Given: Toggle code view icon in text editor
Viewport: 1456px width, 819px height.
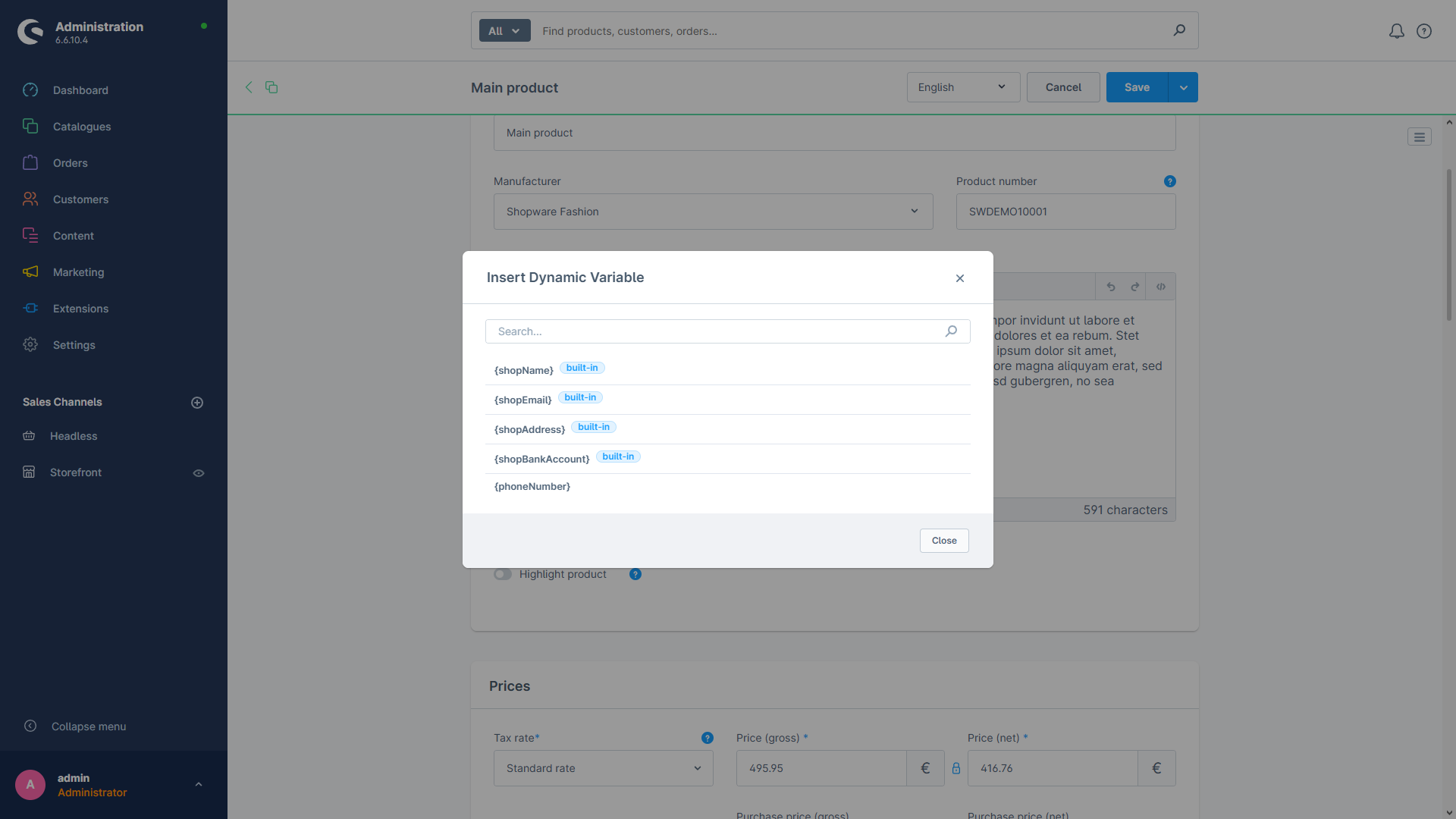Looking at the screenshot, I should (1160, 287).
